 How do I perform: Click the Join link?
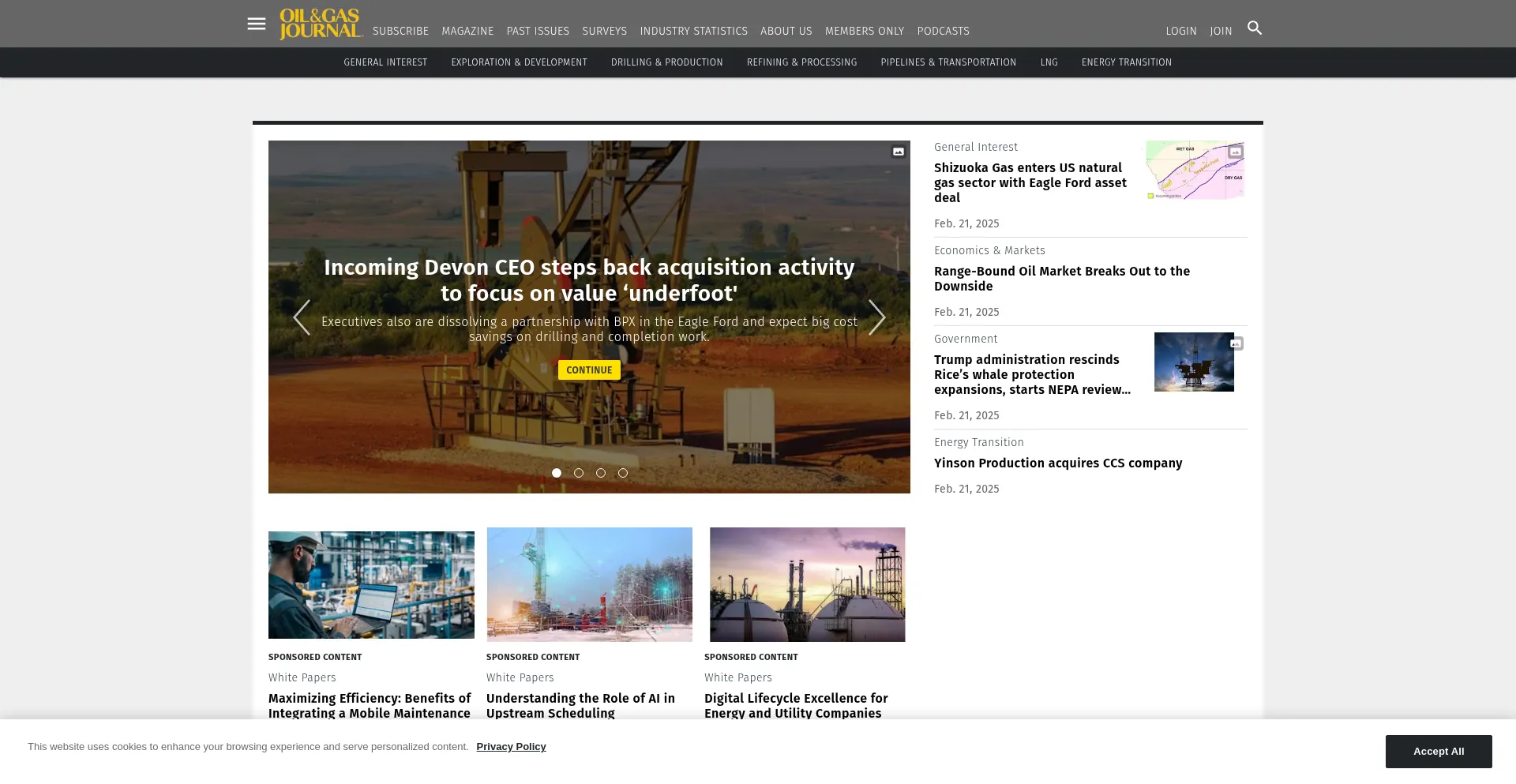pyautogui.click(x=1221, y=31)
